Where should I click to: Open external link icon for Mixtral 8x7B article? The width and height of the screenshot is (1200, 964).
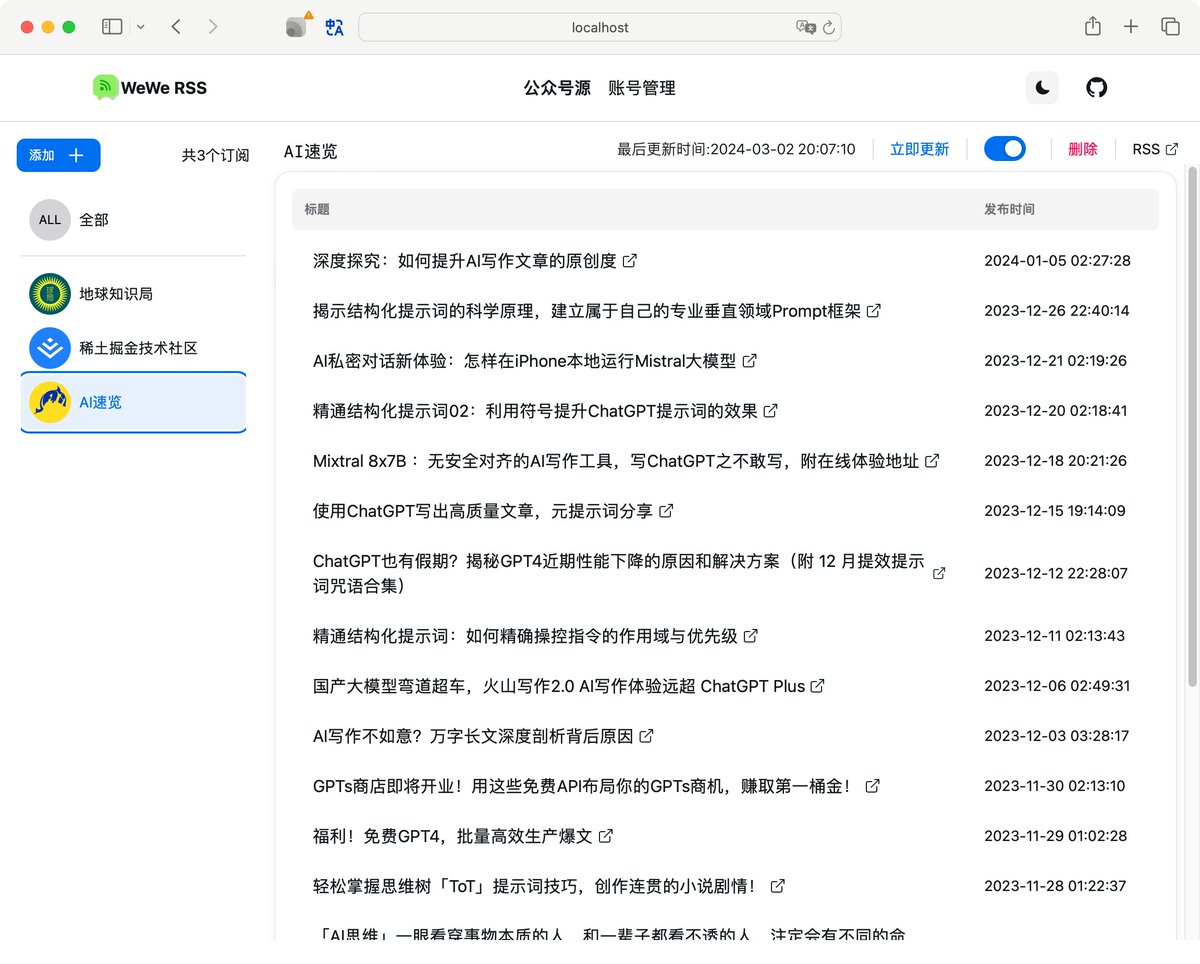click(x=932, y=461)
